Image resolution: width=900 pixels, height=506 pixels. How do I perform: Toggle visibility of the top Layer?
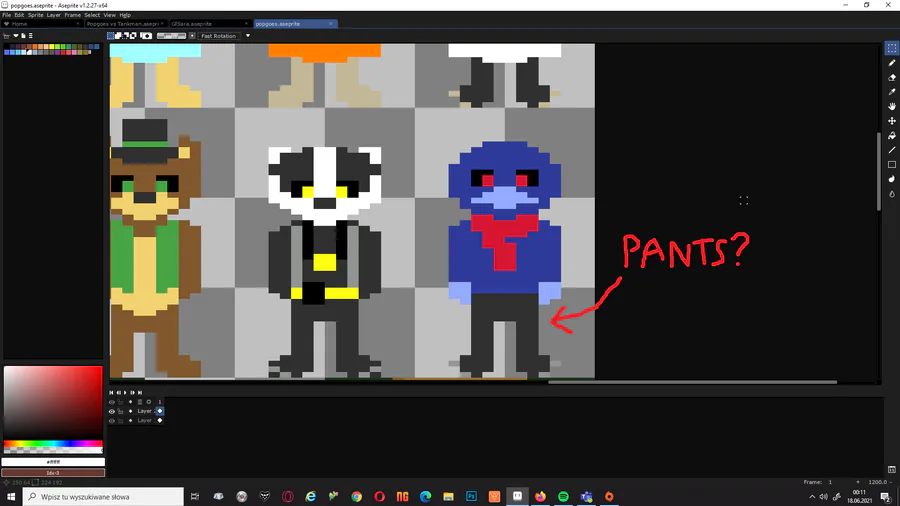(x=112, y=411)
